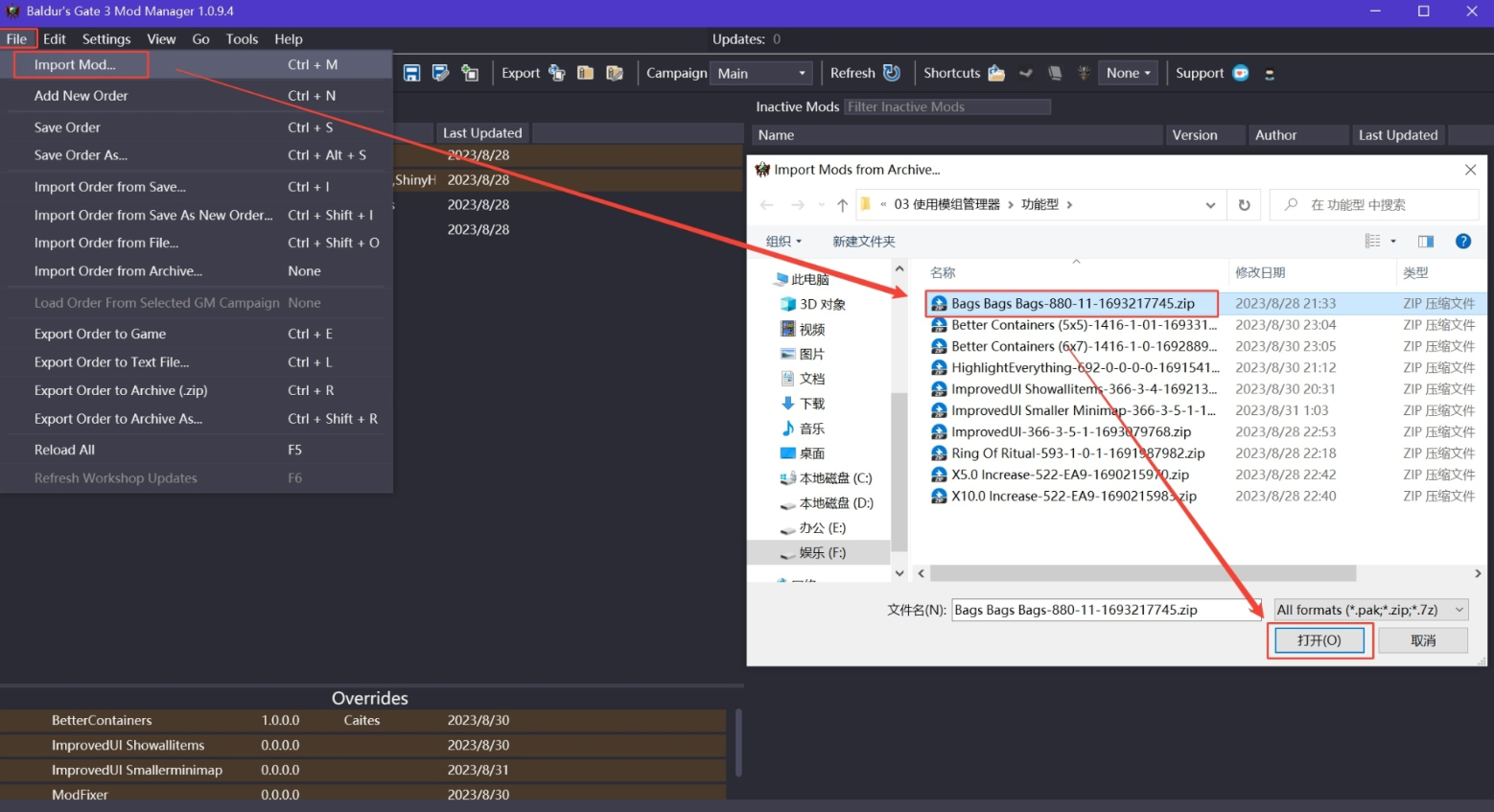Select the BetterContainers row in Overrides
Image resolution: width=1494 pixels, height=812 pixels.
(363, 721)
